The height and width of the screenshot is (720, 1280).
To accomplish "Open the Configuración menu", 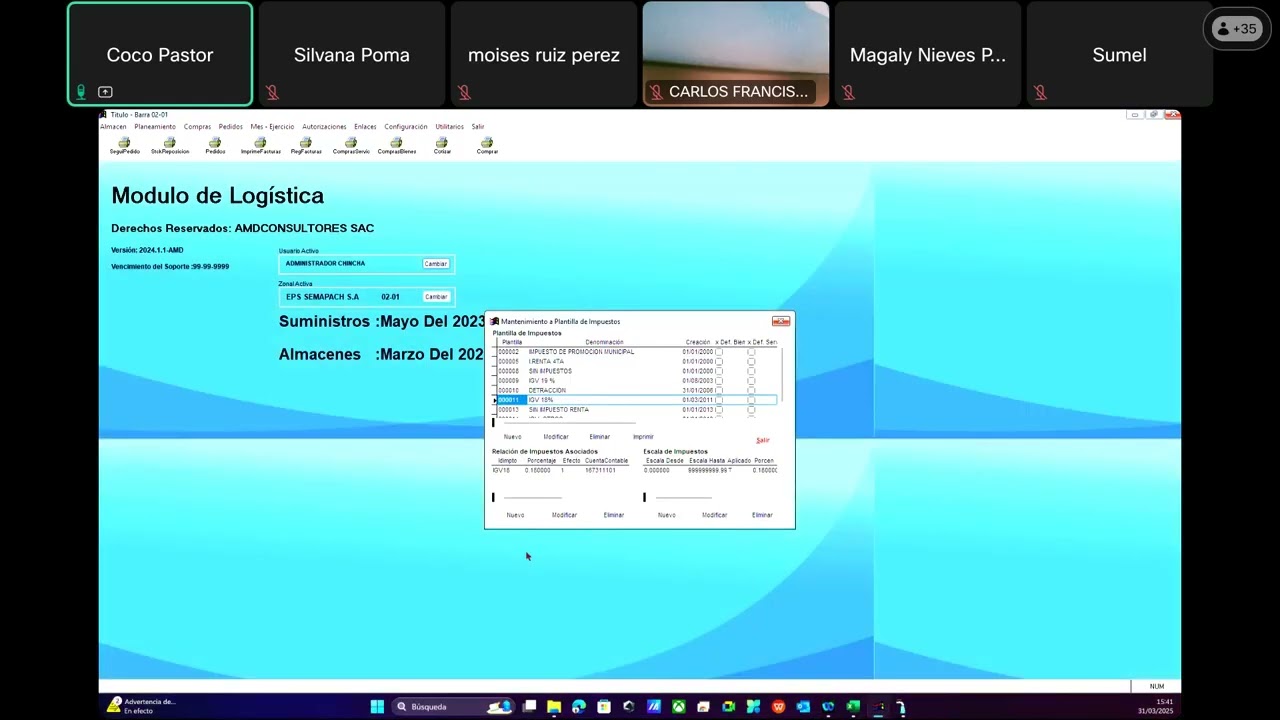I will click(x=406, y=127).
